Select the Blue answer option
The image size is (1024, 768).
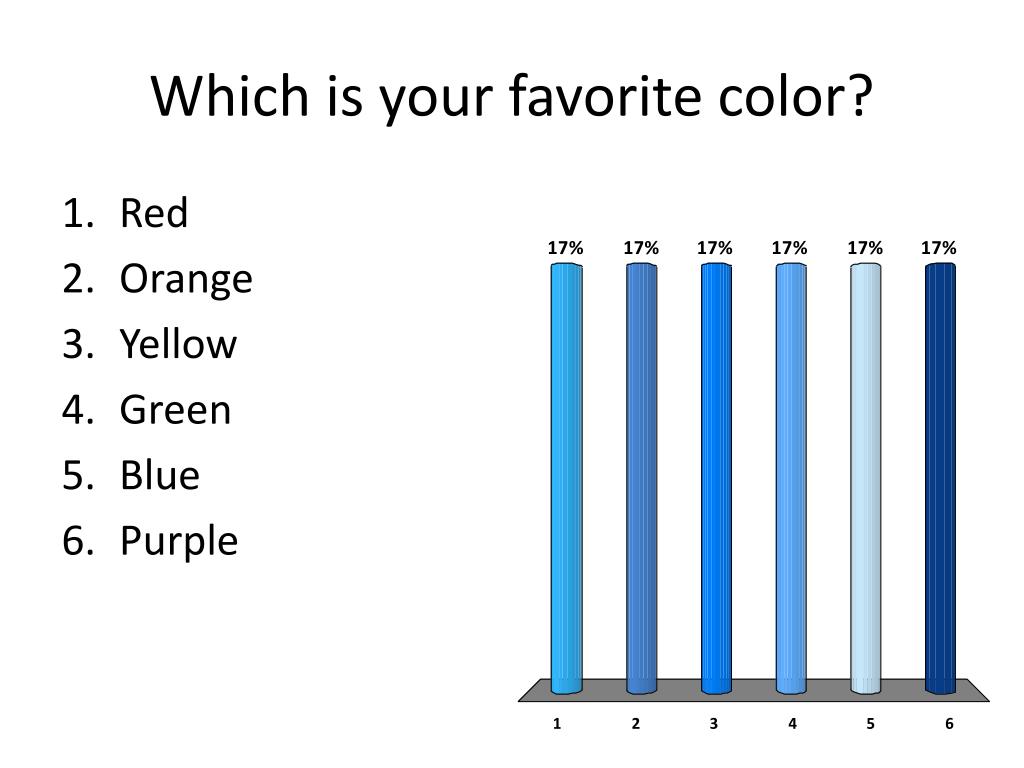pos(131,475)
